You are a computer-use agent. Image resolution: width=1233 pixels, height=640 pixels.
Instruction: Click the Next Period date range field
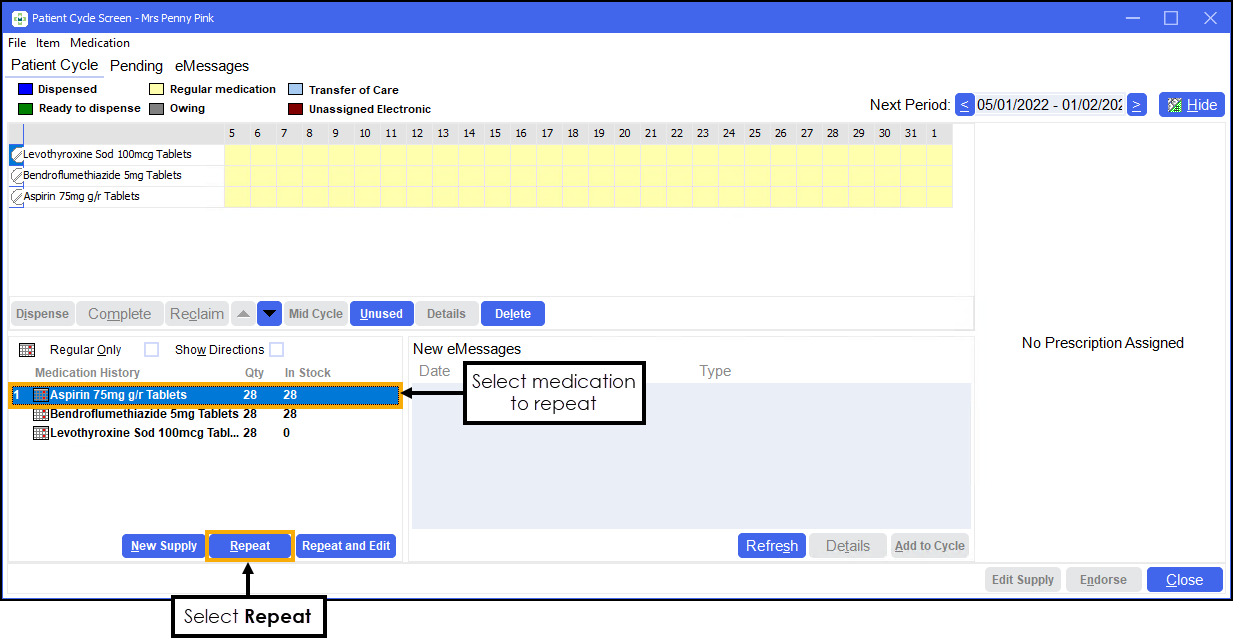[x=1050, y=105]
